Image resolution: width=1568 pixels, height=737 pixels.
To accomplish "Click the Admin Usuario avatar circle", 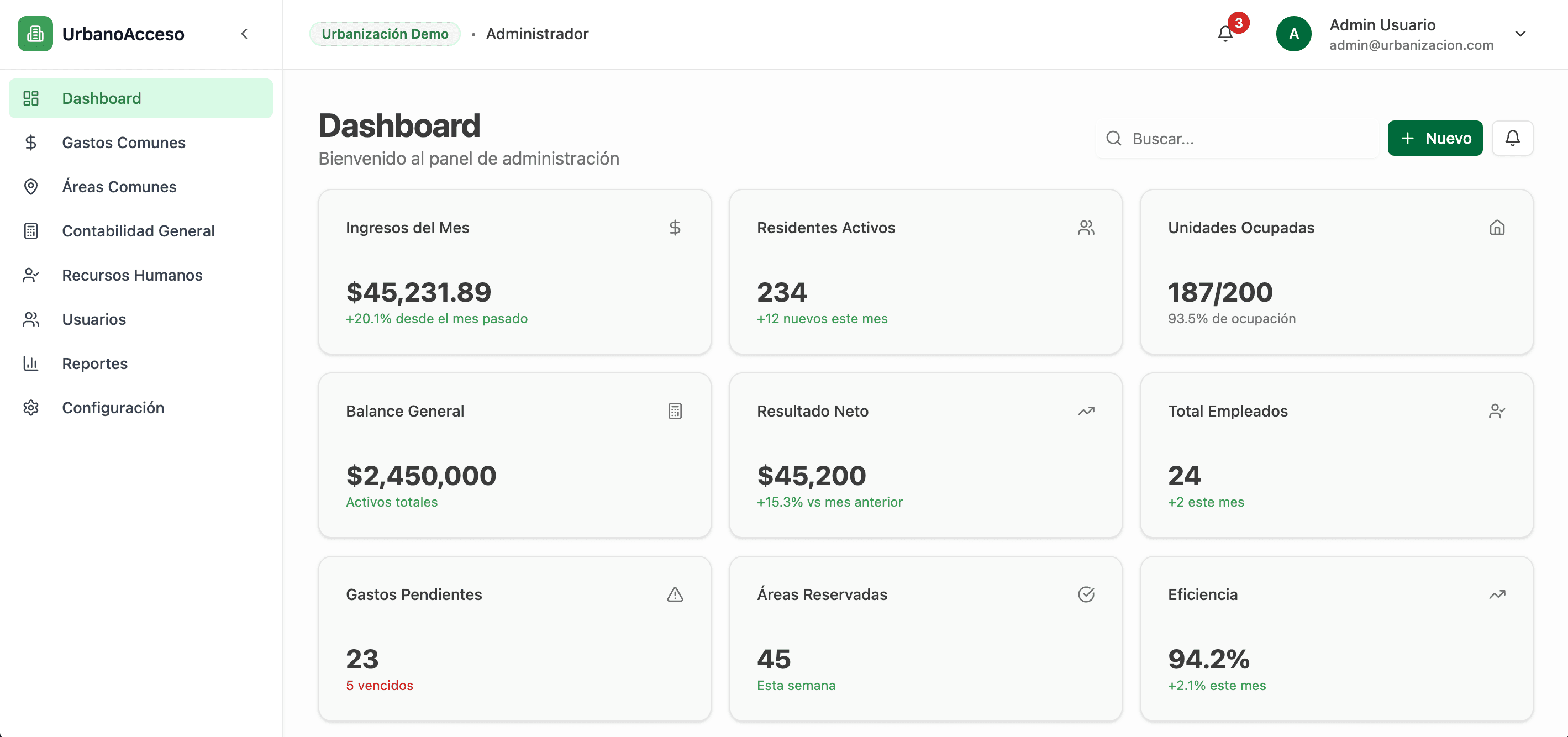I will (x=1293, y=34).
